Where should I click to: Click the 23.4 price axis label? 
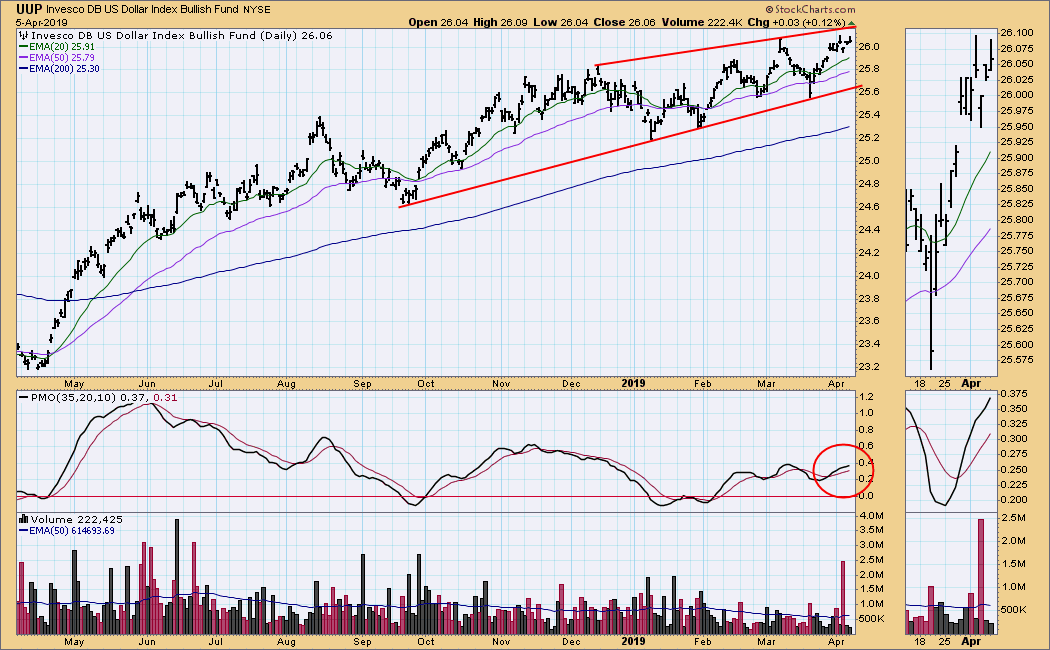(868, 344)
